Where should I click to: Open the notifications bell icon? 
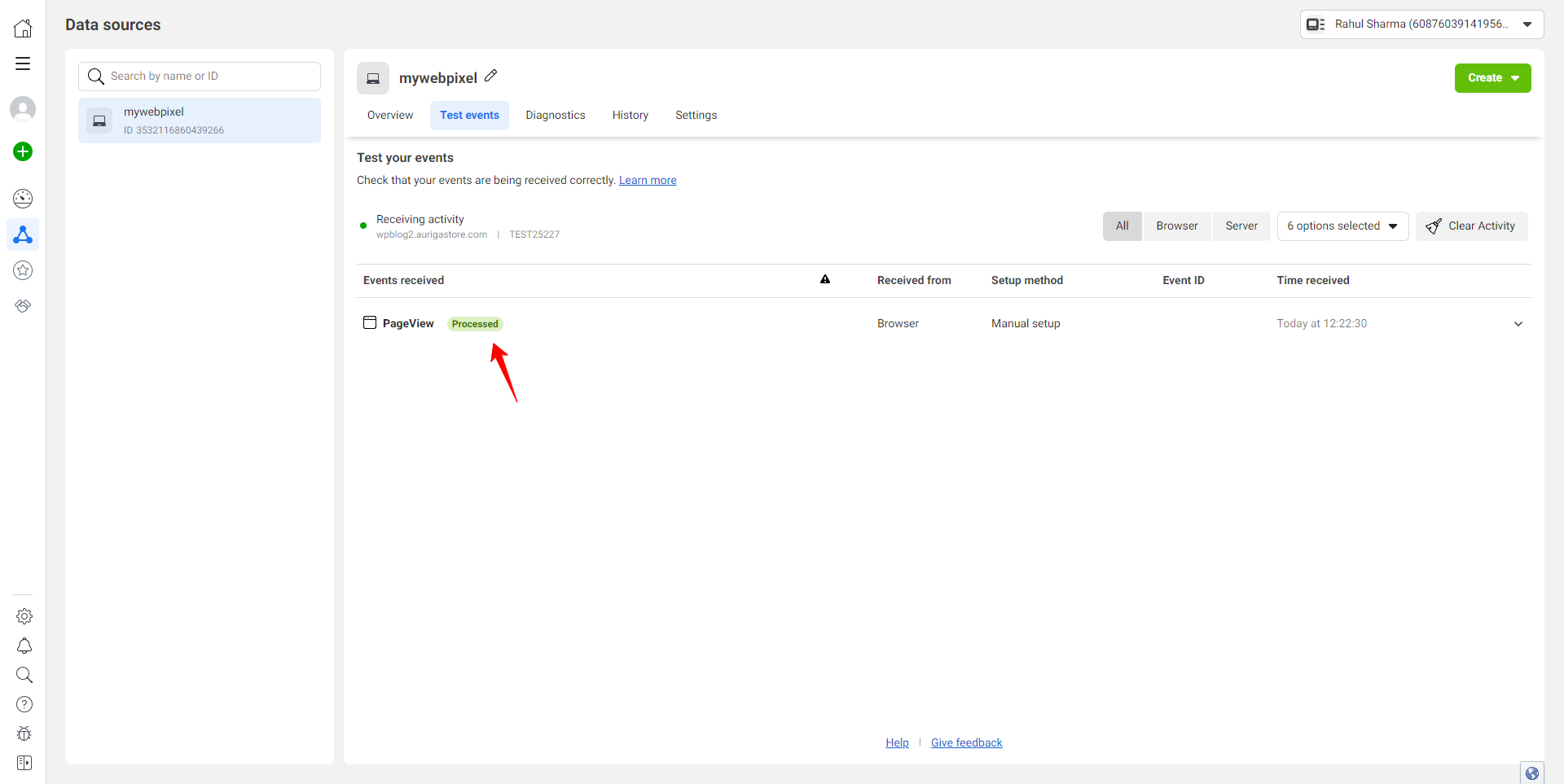point(24,646)
